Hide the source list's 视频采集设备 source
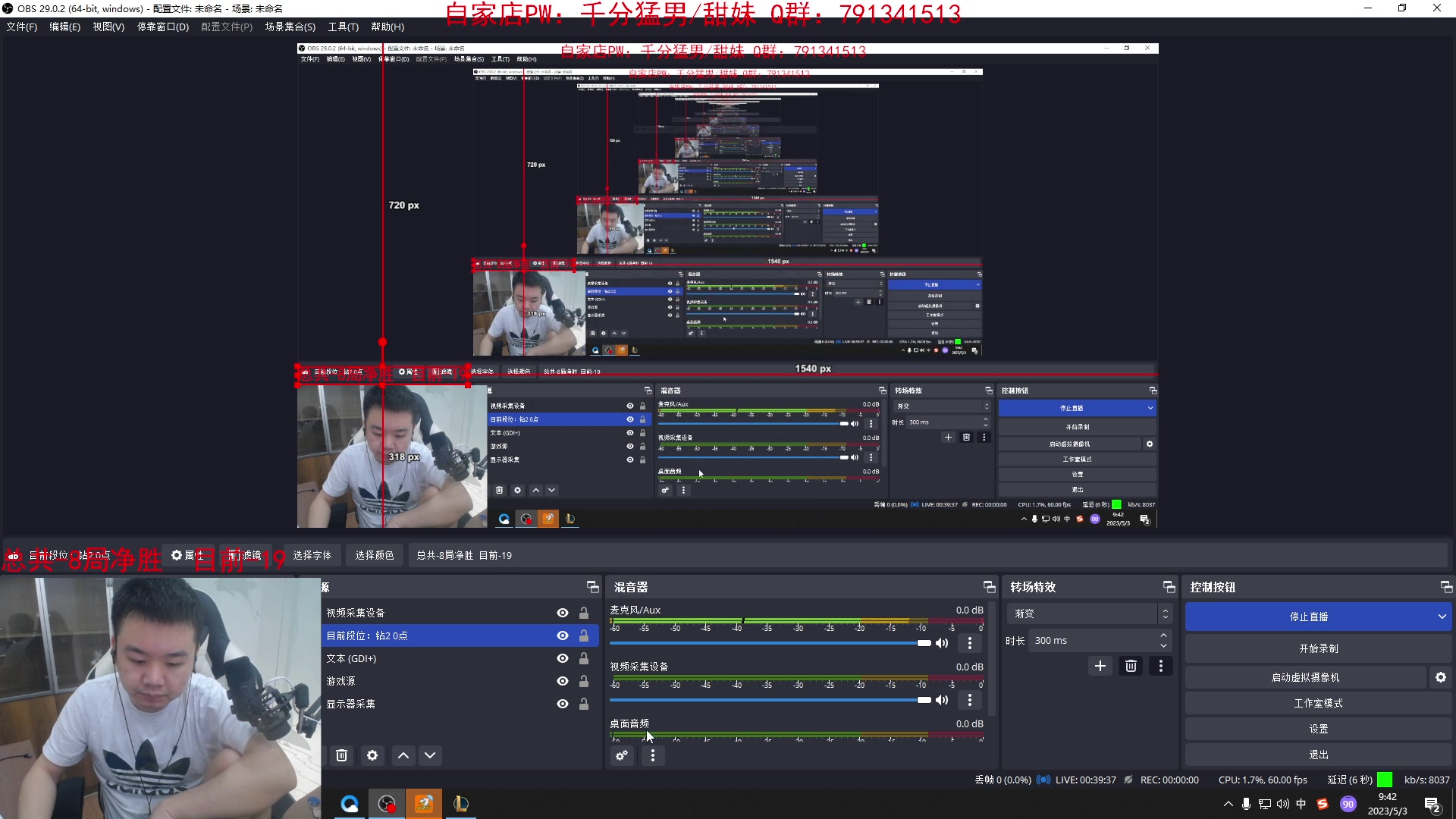 [563, 613]
